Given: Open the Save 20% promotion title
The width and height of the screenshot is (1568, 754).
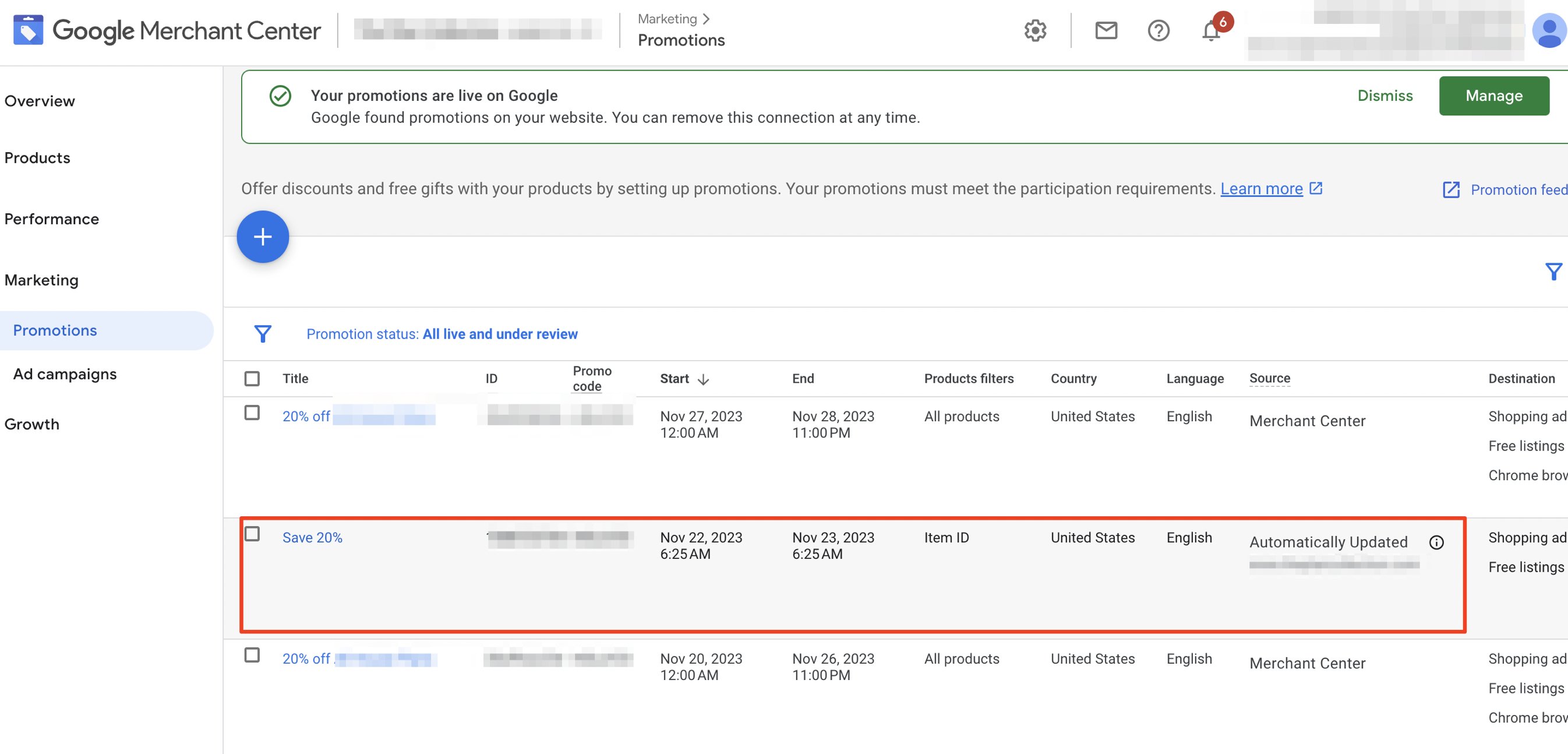Looking at the screenshot, I should click(312, 537).
